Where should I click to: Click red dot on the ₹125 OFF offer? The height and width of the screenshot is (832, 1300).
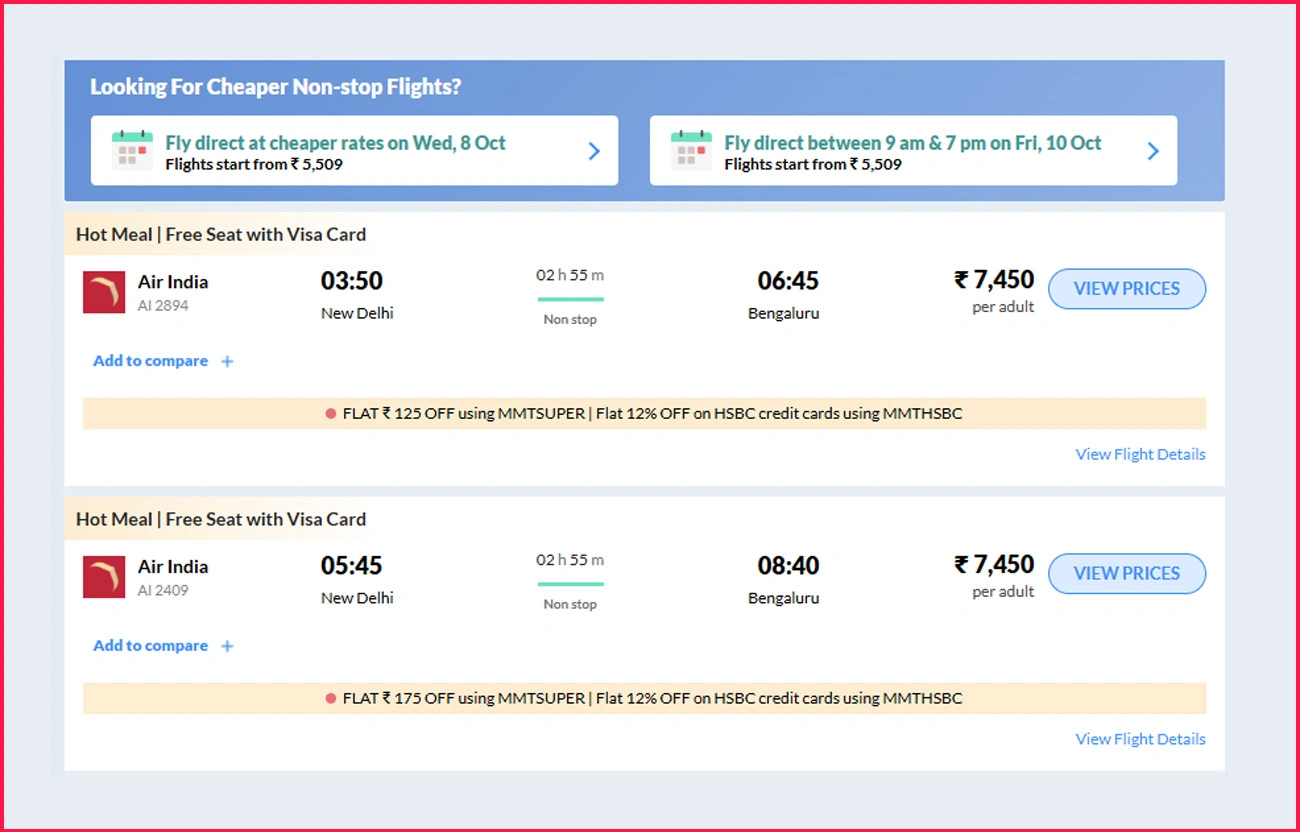tap(331, 414)
